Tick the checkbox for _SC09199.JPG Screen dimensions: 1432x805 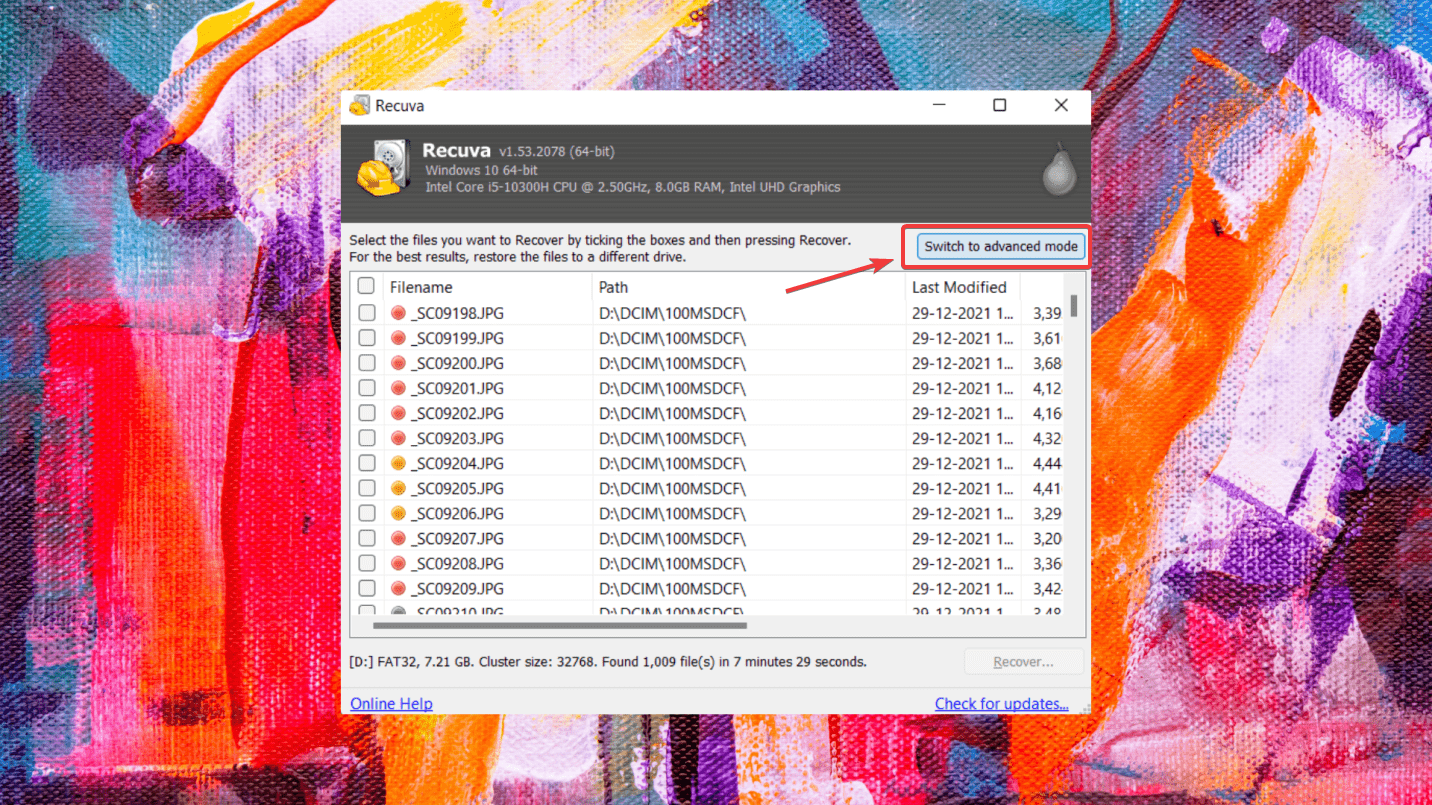(x=367, y=338)
